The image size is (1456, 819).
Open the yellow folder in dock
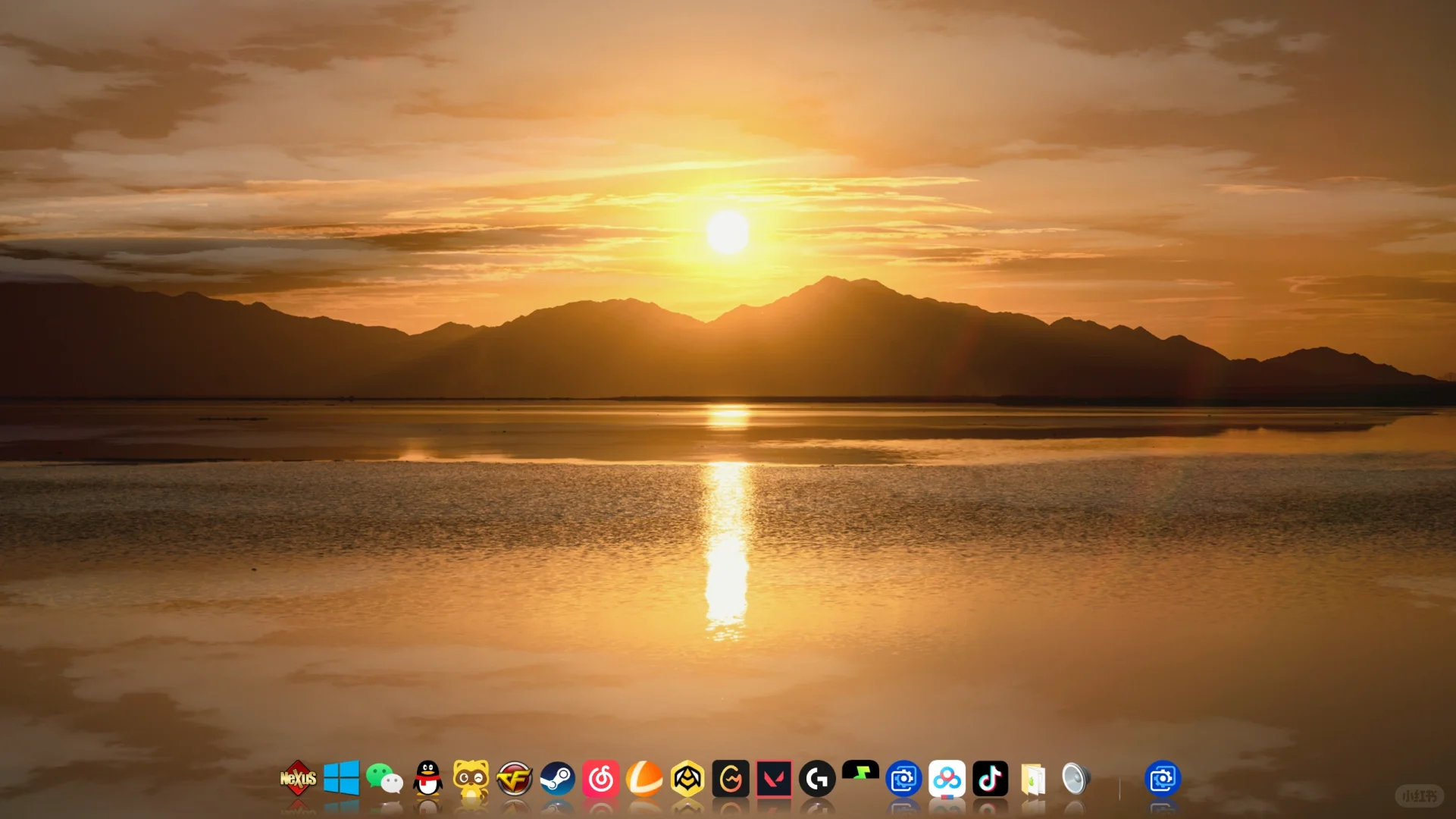pyautogui.click(x=1034, y=779)
